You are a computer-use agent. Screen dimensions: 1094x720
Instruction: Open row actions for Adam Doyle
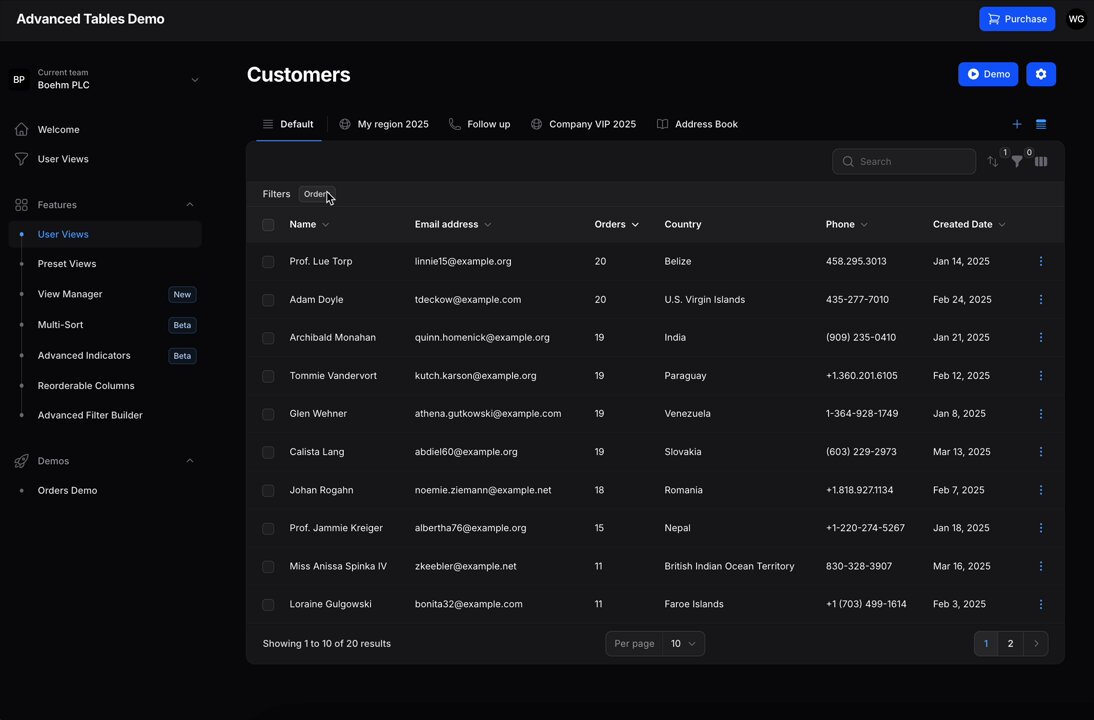coord(1041,299)
